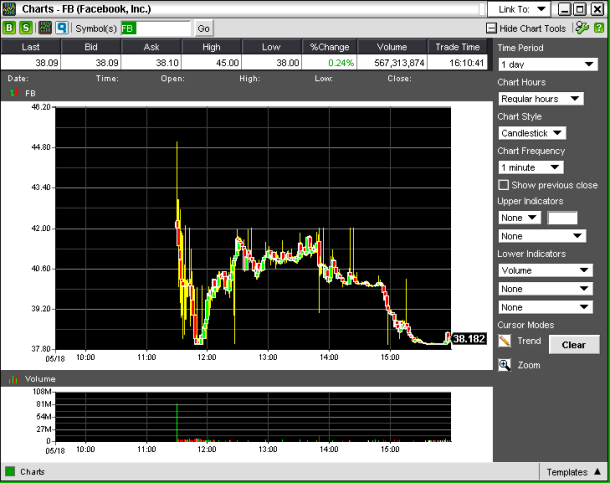
Task: Click the %Change column header
Action: coord(329,47)
